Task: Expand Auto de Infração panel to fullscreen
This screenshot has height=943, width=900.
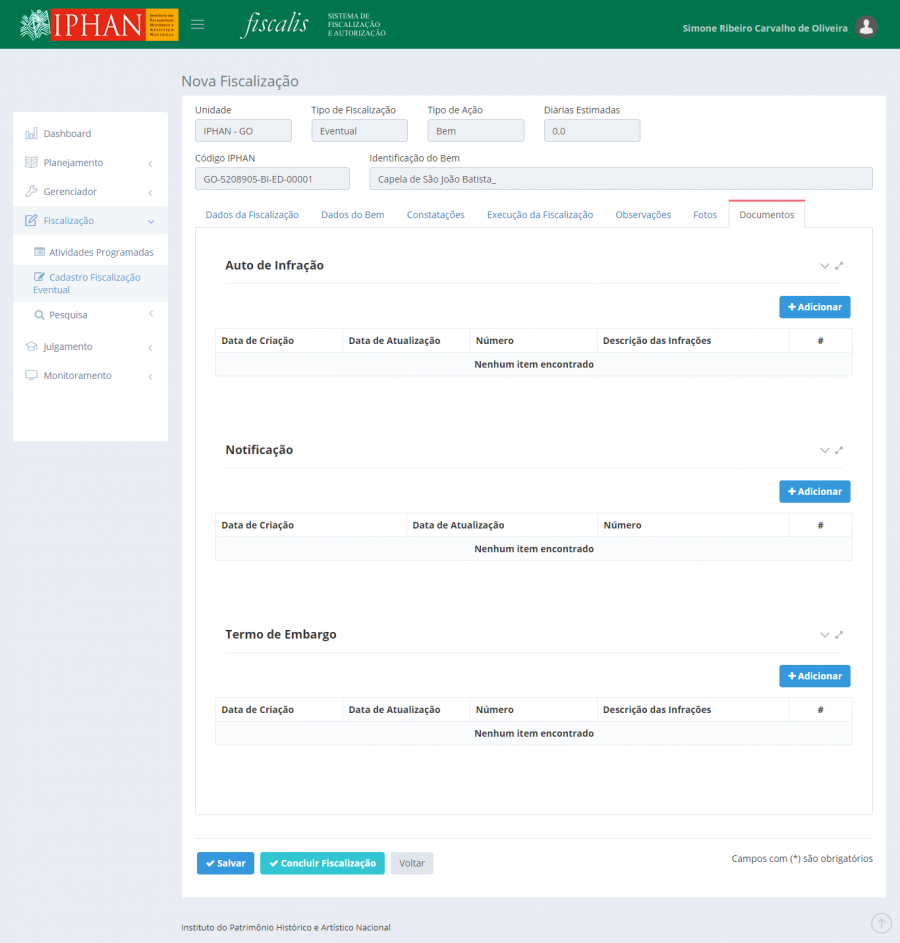Action: coord(839,266)
